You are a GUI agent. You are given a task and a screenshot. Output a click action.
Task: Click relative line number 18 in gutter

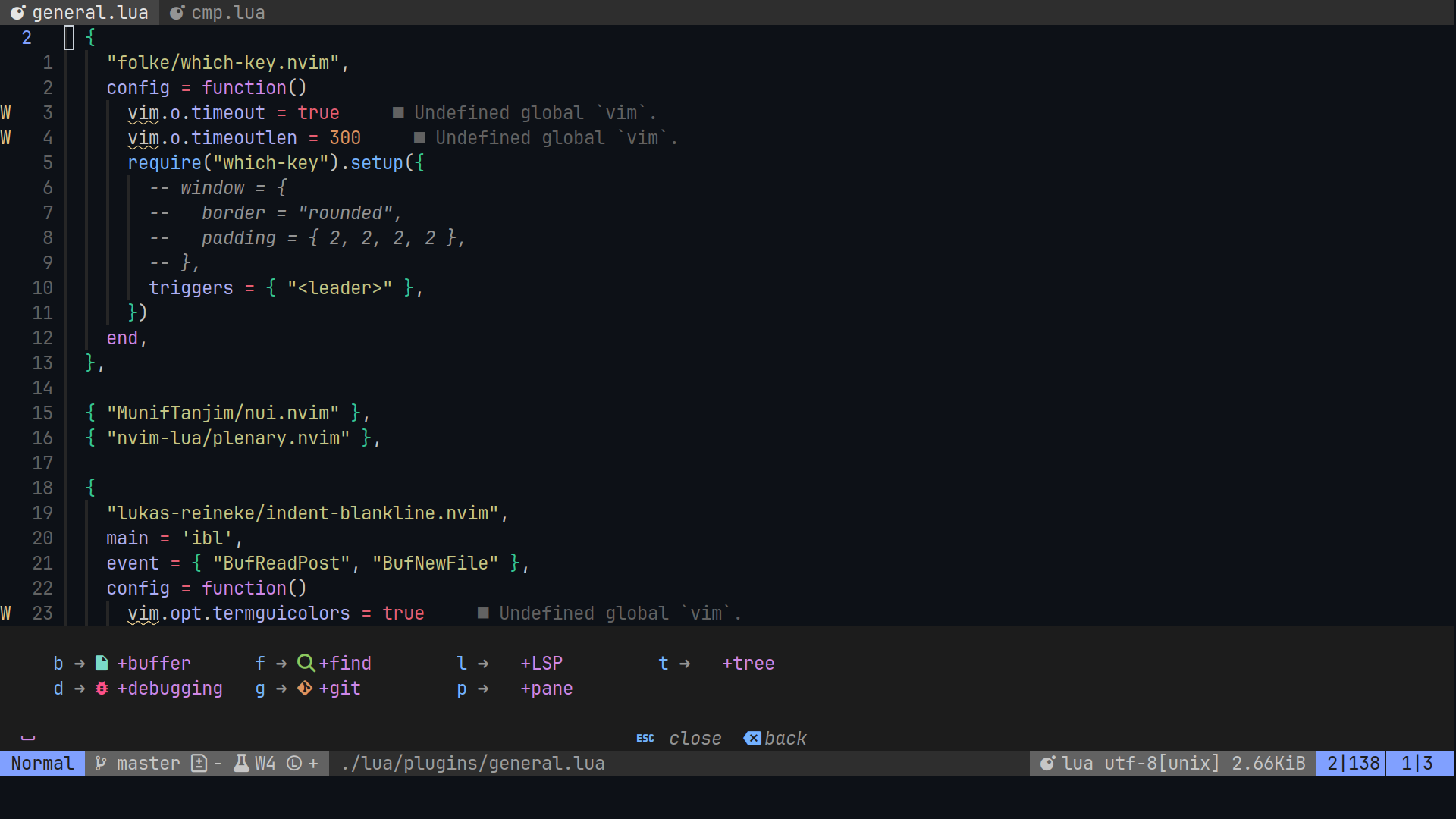[x=42, y=488]
